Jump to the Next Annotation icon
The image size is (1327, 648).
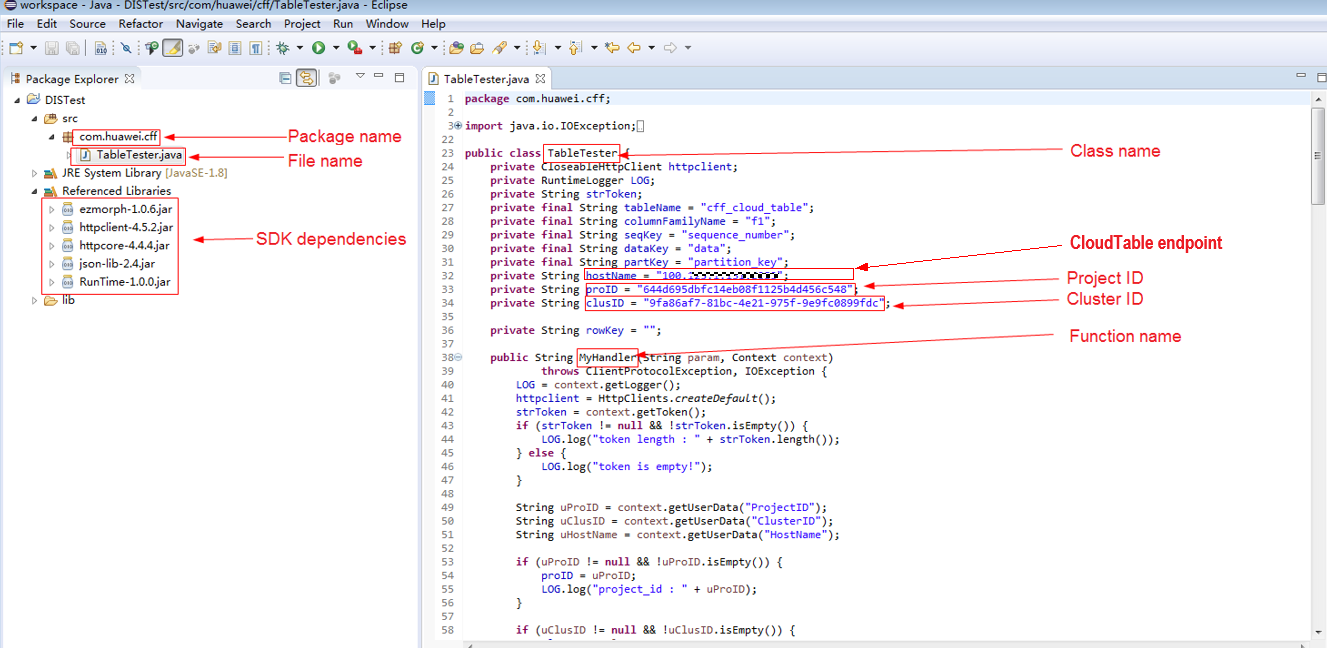click(539, 48)
